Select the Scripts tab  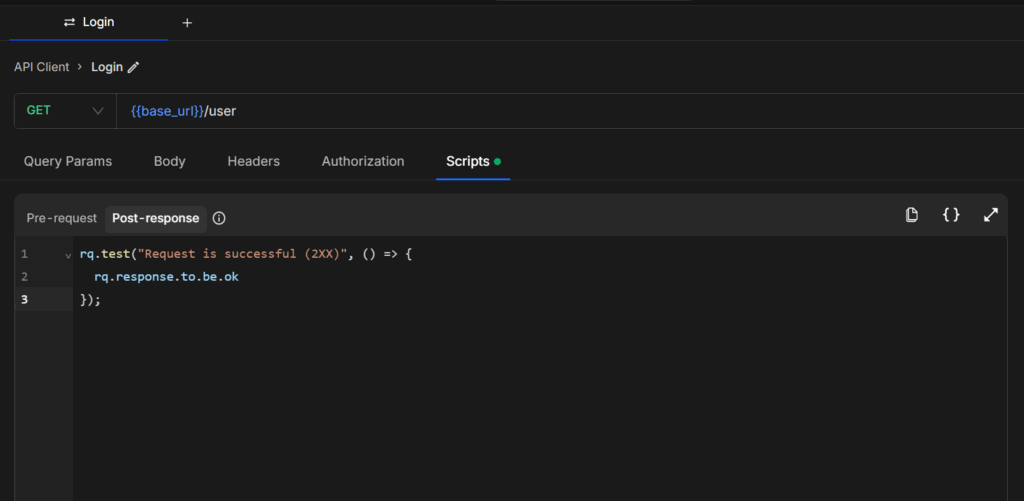click(468, 161)
